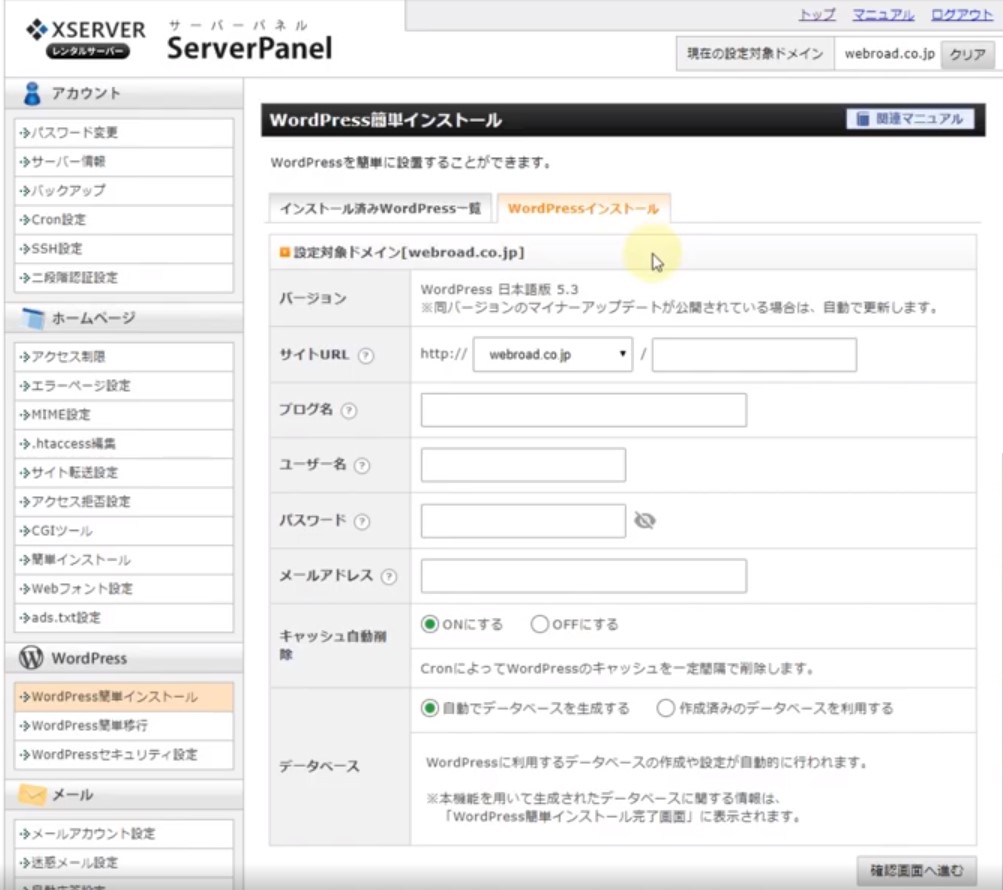Click the ServerPanel title text

point(249,49)
